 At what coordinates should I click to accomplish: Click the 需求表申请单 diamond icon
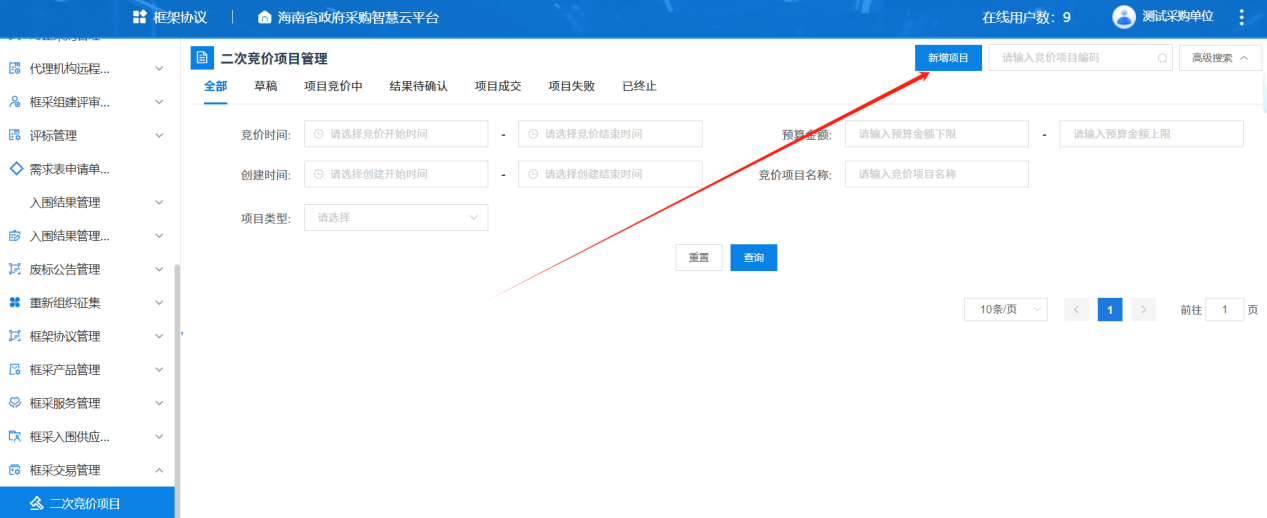(15, 169)
